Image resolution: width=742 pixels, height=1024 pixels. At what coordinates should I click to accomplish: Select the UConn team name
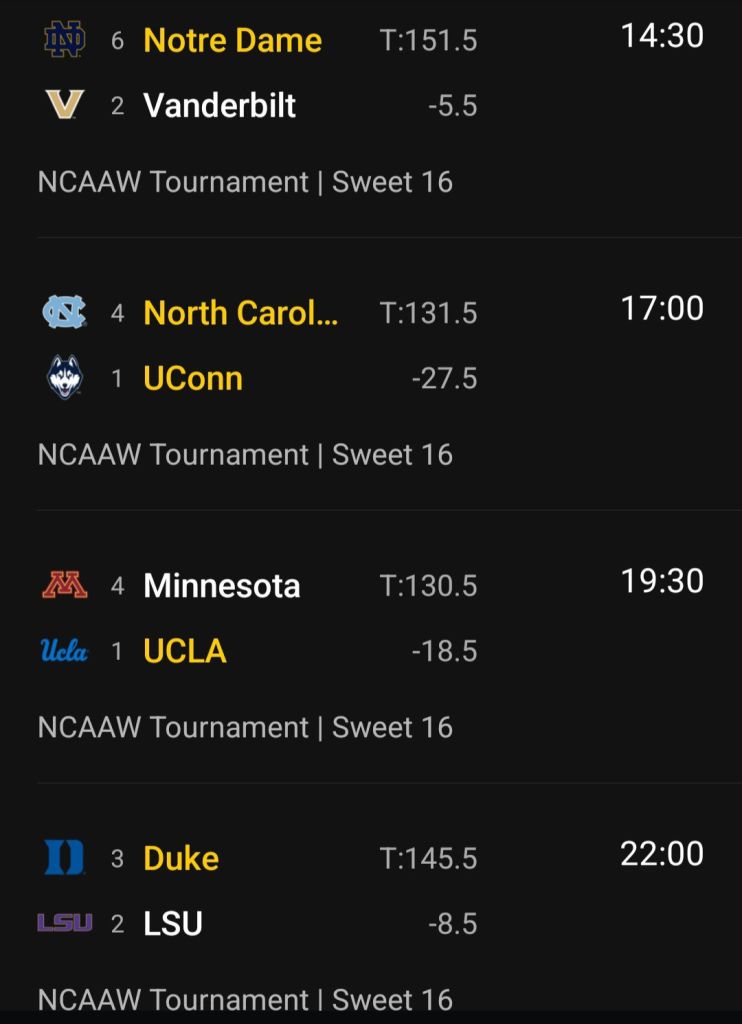click(193, 378)
